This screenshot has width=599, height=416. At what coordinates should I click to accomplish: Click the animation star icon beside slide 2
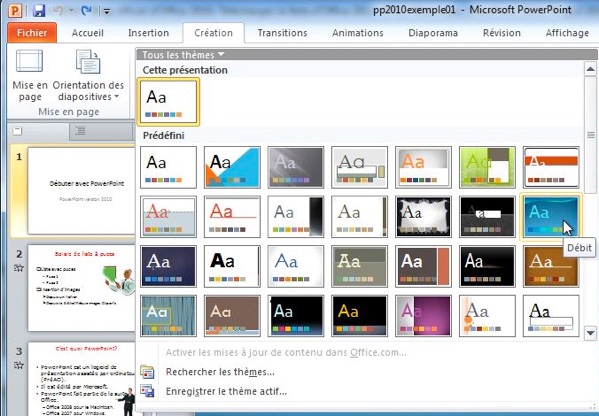coord(19,268)
